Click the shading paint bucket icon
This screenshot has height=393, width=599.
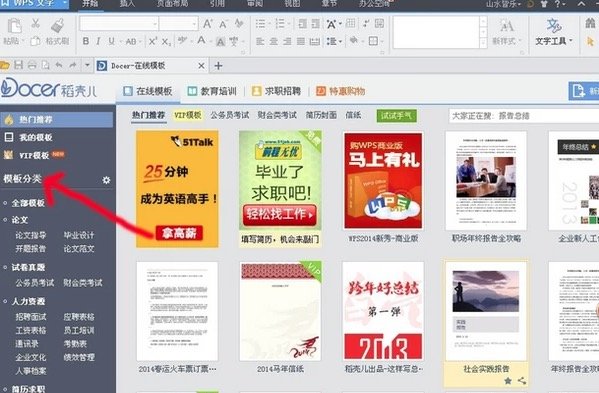354,40
